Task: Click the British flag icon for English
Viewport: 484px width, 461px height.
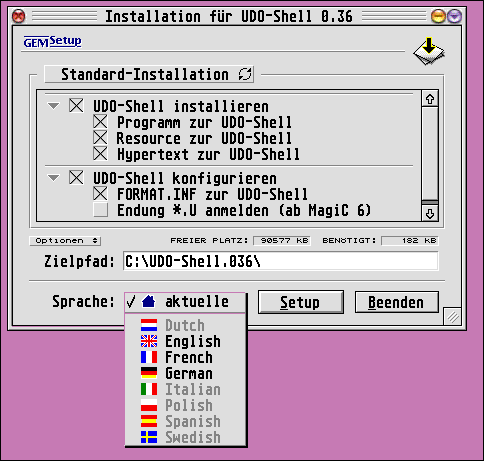Action: (x=149, y=341)
